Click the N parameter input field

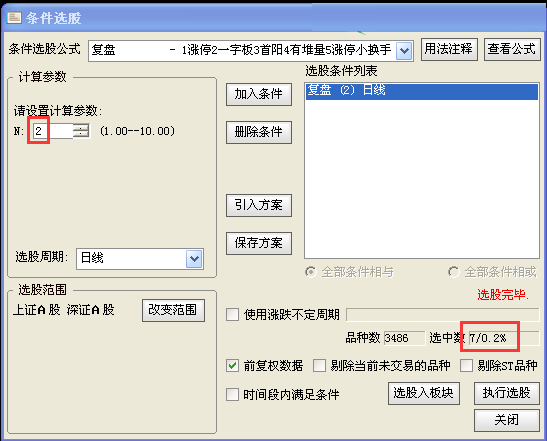(53, 131)
